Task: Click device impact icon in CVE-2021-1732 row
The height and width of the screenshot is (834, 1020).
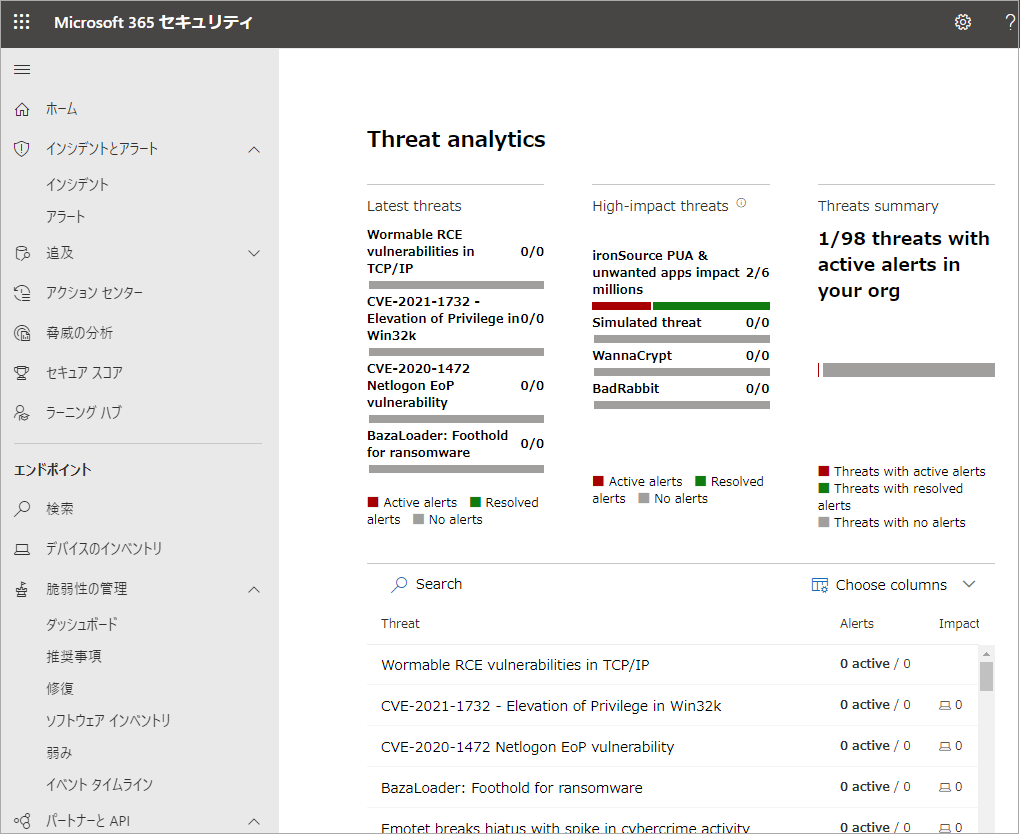Action: click(945, 705)
